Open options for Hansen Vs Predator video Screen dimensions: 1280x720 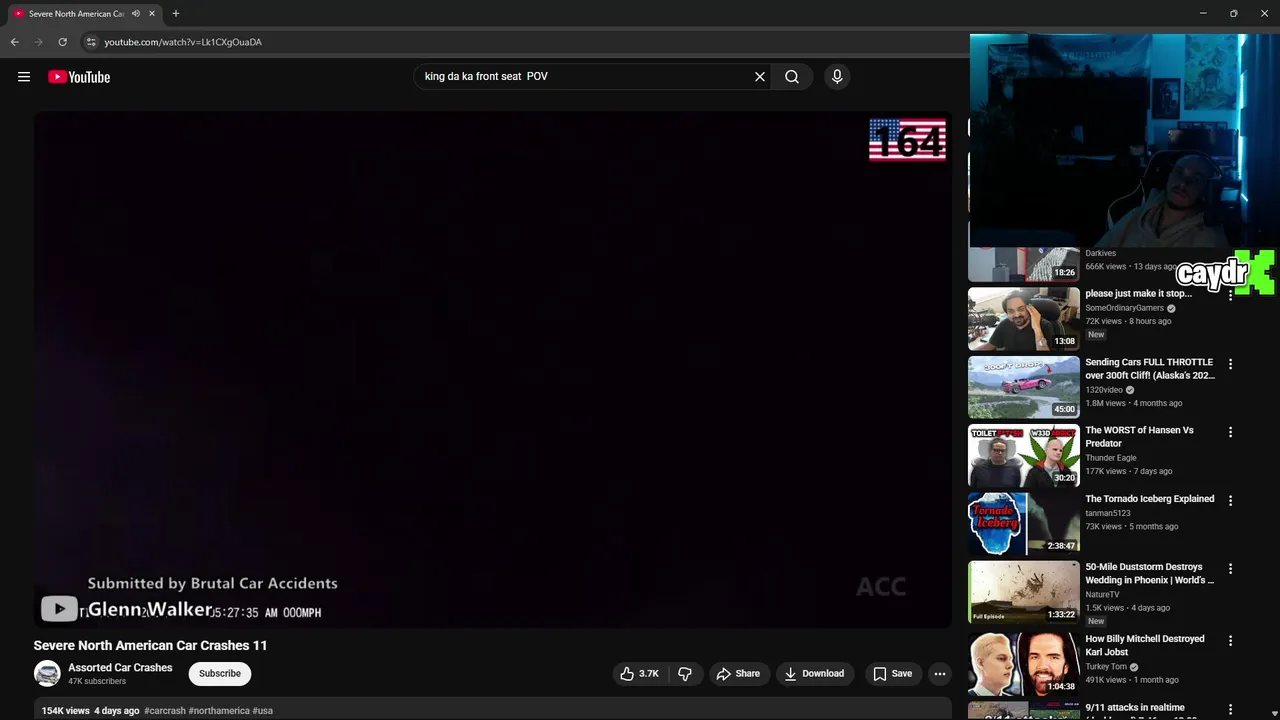click(1231, 432)
